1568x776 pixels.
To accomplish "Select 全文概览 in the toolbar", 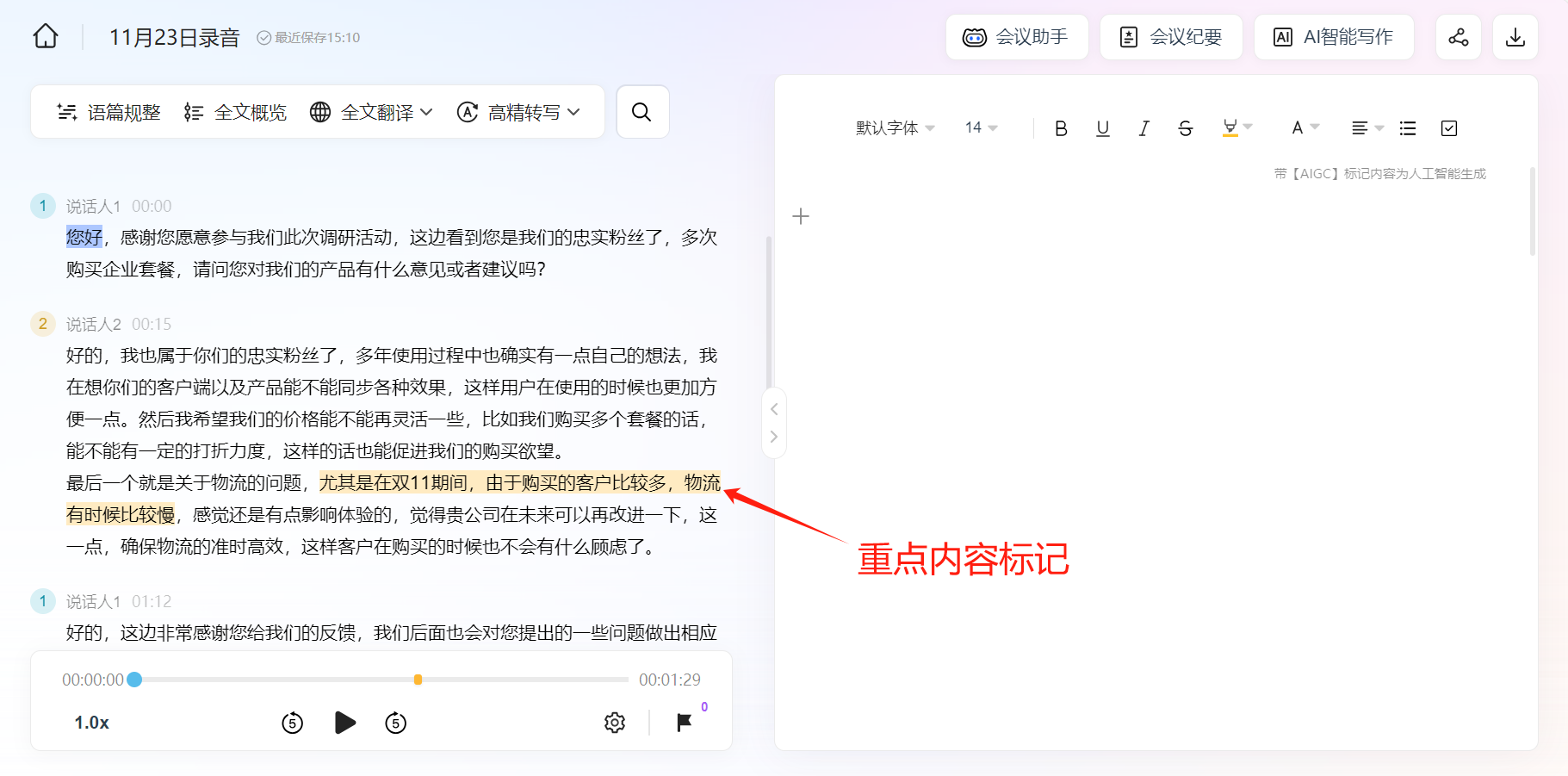I will 236,113.
